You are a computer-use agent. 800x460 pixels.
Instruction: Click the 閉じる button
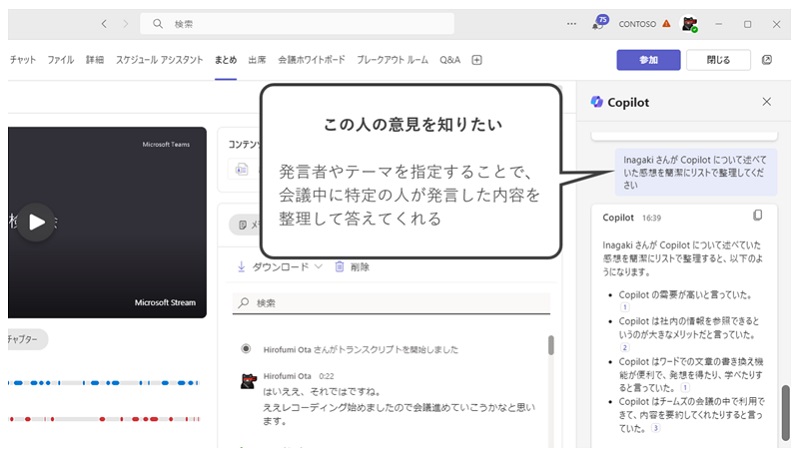[718, 60]
